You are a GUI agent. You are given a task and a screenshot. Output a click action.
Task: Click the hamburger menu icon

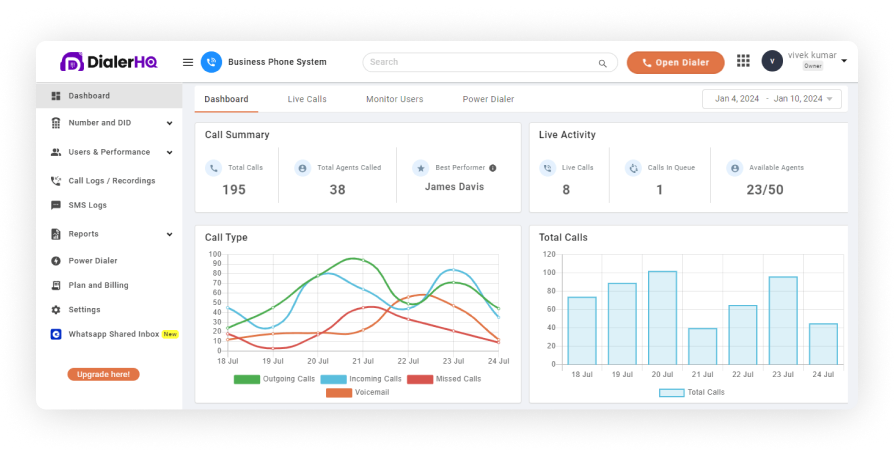point(188,62)
